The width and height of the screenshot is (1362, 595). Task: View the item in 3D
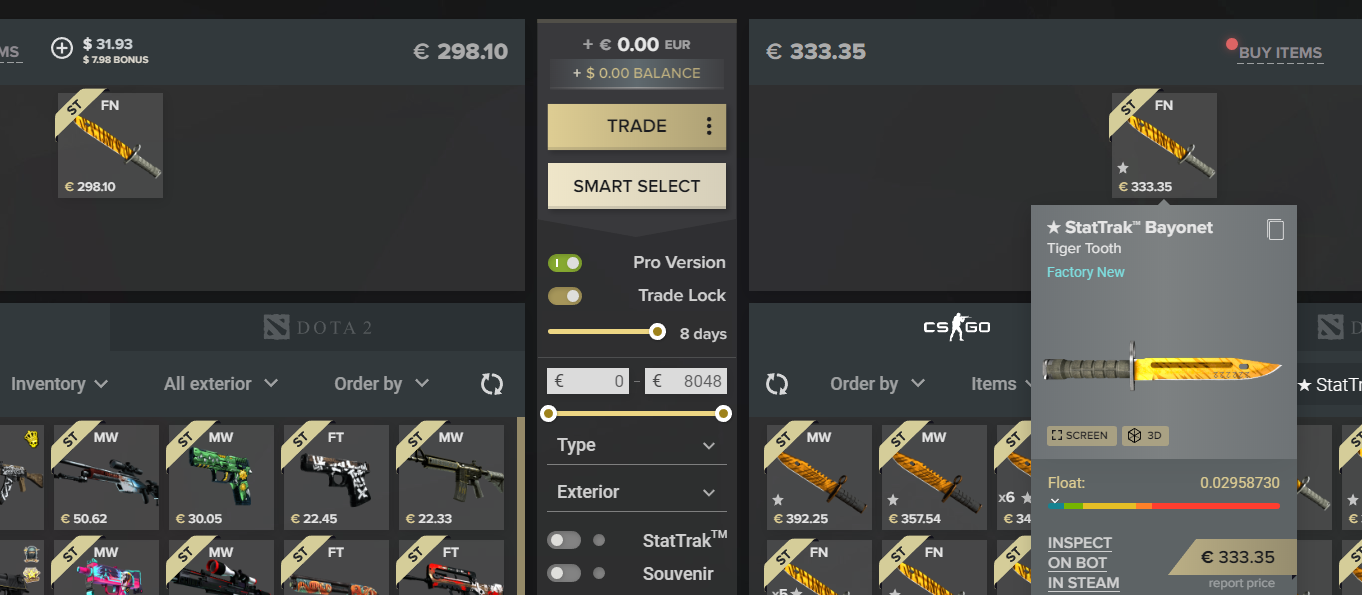coord(1145,436)
